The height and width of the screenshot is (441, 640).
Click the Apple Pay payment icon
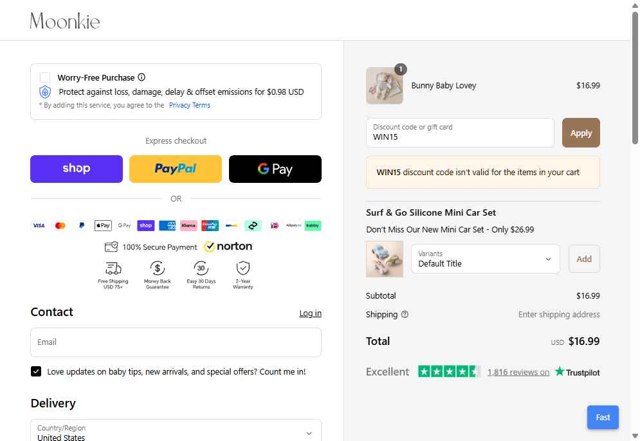pyautogui.click(x=103, y=225)
